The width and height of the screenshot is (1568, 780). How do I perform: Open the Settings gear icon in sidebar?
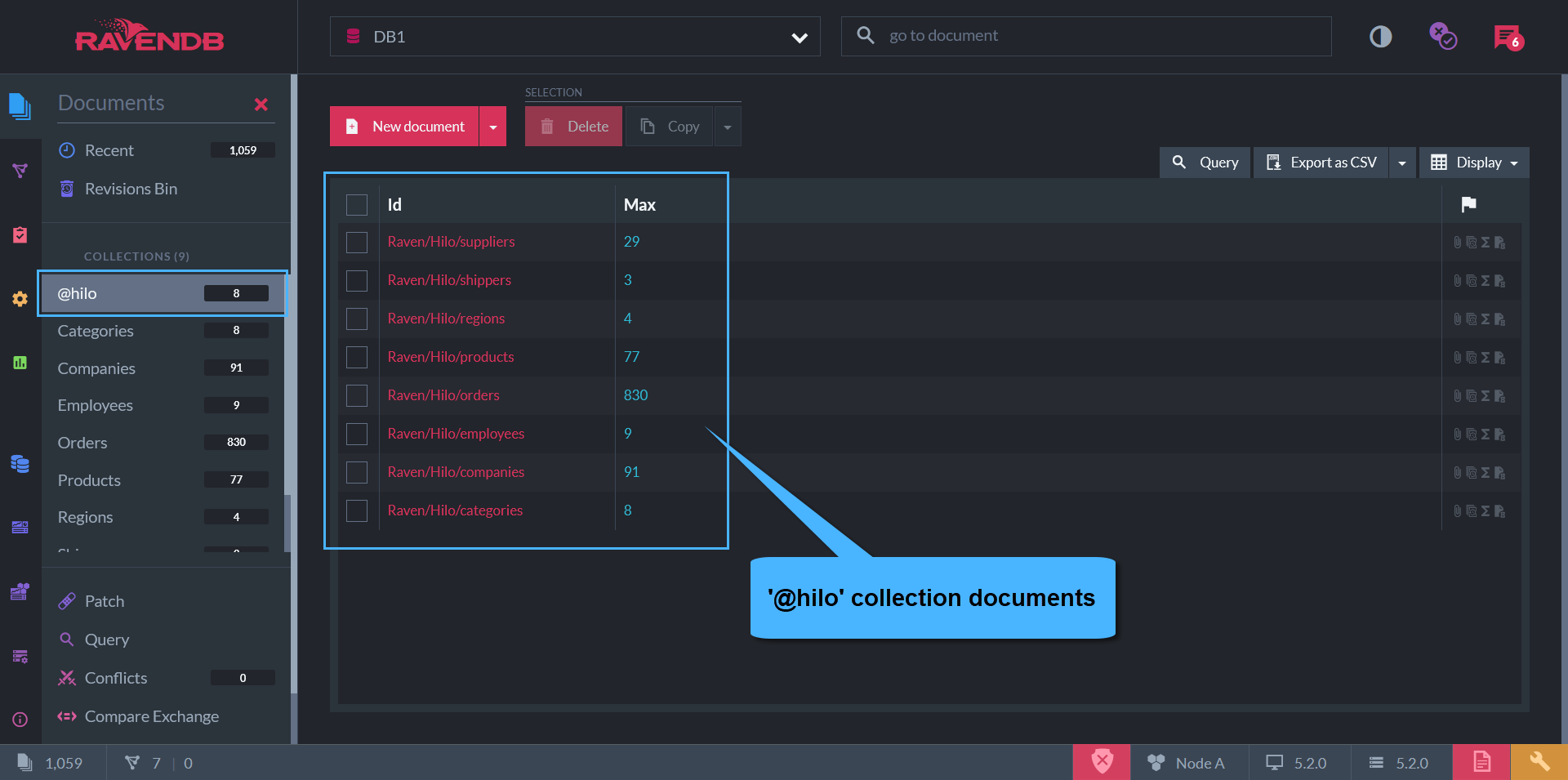[20, 299]
